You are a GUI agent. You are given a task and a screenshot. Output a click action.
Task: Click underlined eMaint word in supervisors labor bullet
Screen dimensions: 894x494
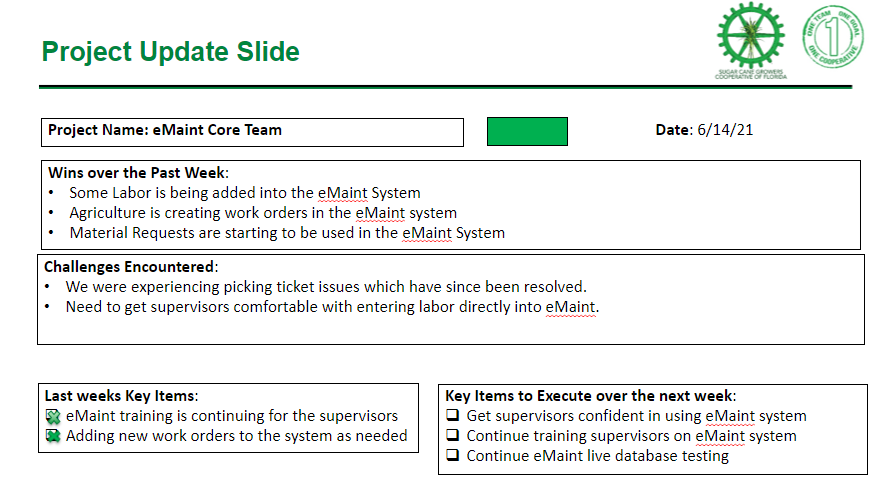(x=571, y=307)
